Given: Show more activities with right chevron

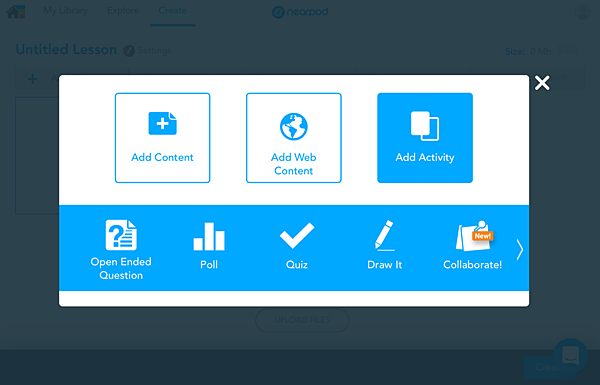Looking at the screenshot, I should tap(520, 250).
